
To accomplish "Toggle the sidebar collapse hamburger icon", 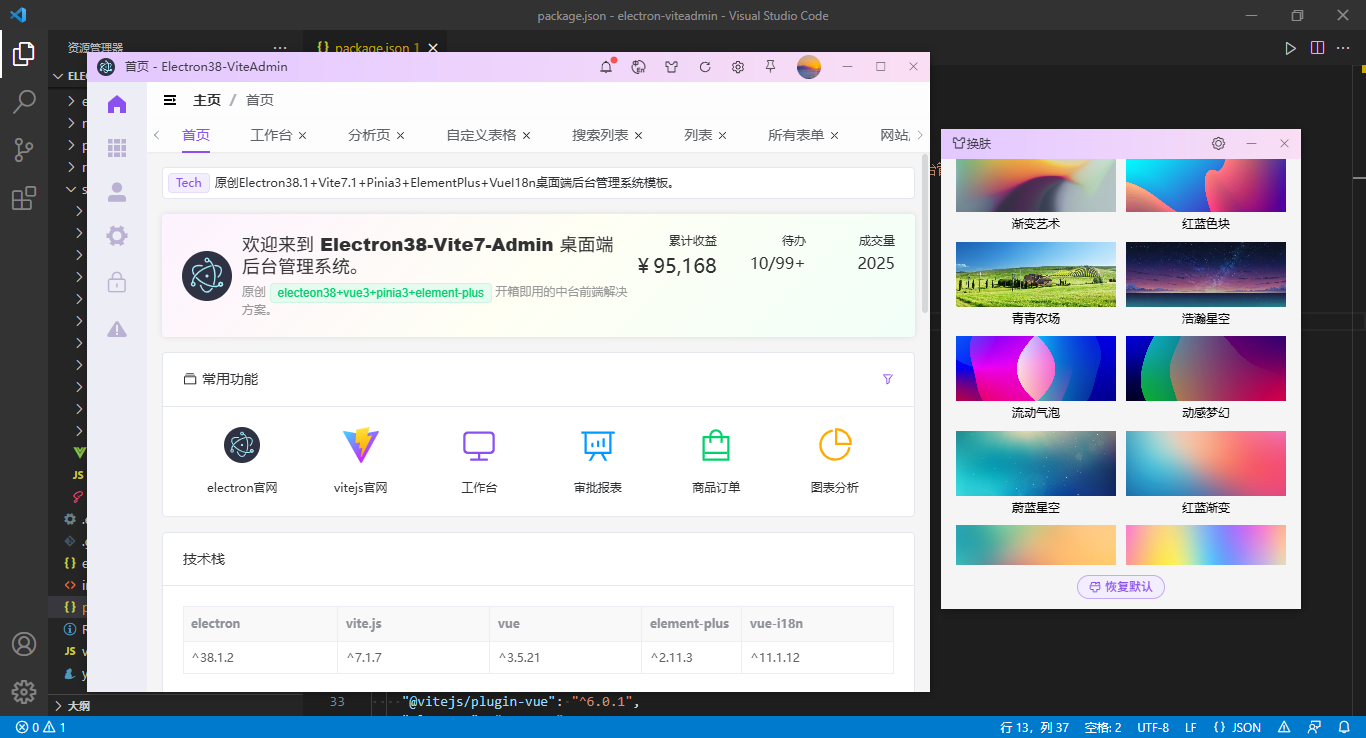I will [171, 100].
